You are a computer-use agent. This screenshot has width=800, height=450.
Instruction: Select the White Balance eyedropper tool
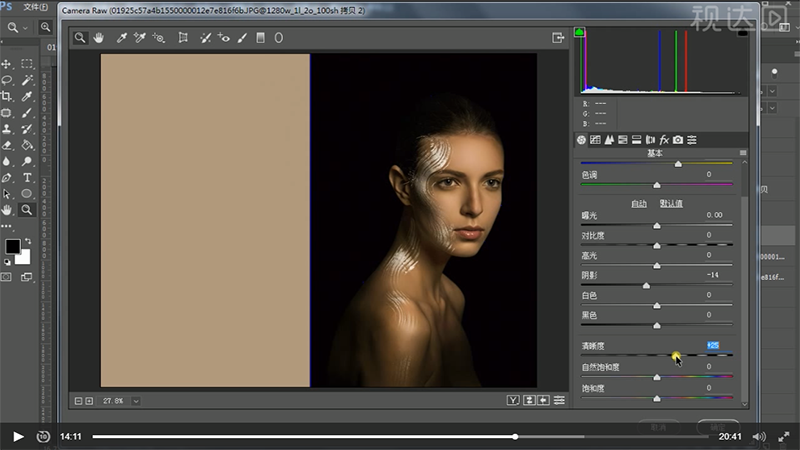[121, 38]
